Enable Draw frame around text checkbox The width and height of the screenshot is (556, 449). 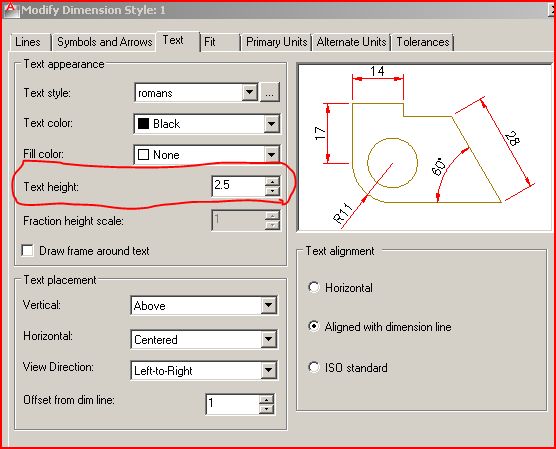point(27,250)
